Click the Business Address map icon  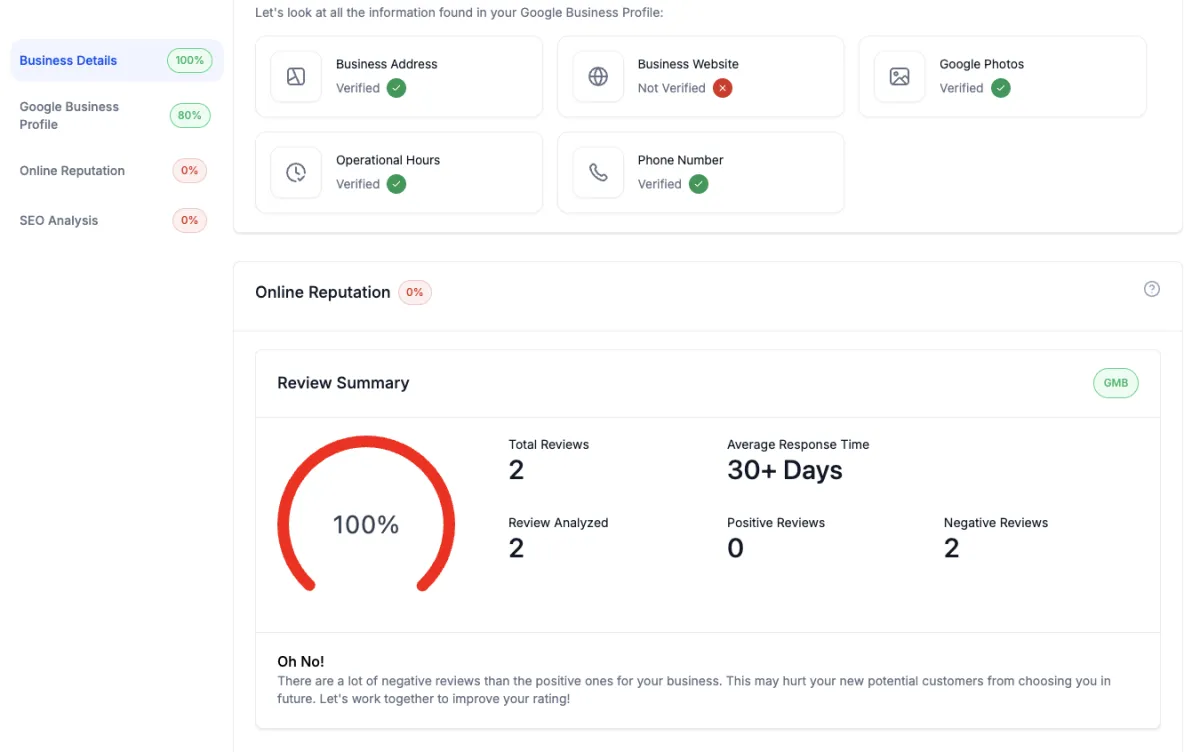click(296, 77)
